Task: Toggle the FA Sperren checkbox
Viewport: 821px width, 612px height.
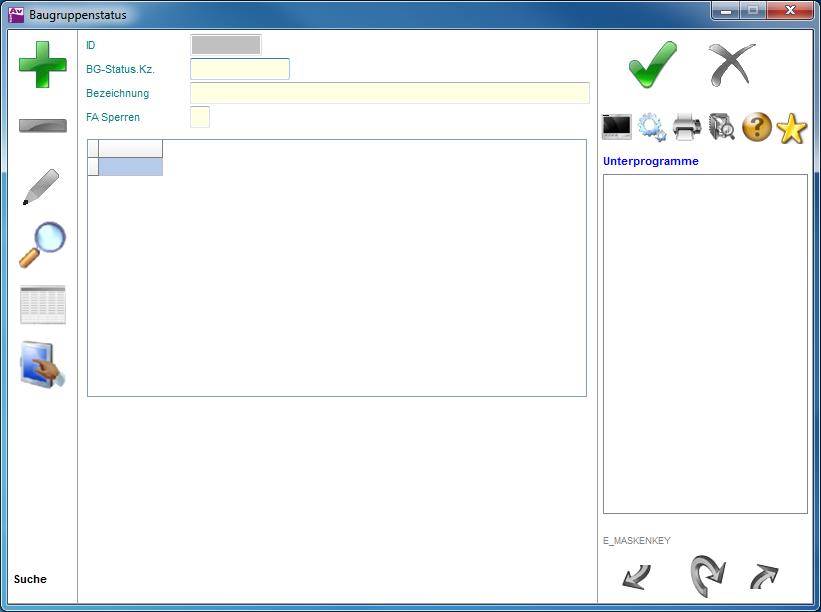Action: pos(200,117)
